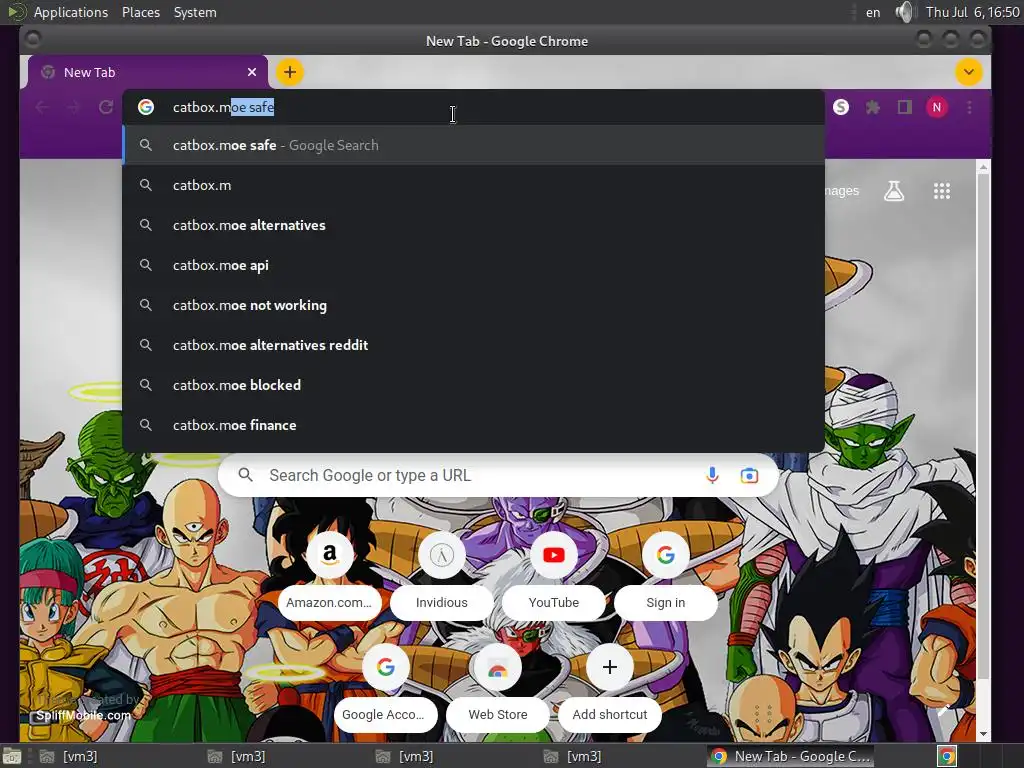Open the Amazon shortcut icon
Viewport: 1024px width, 768px height.
(x=330, y=555)
